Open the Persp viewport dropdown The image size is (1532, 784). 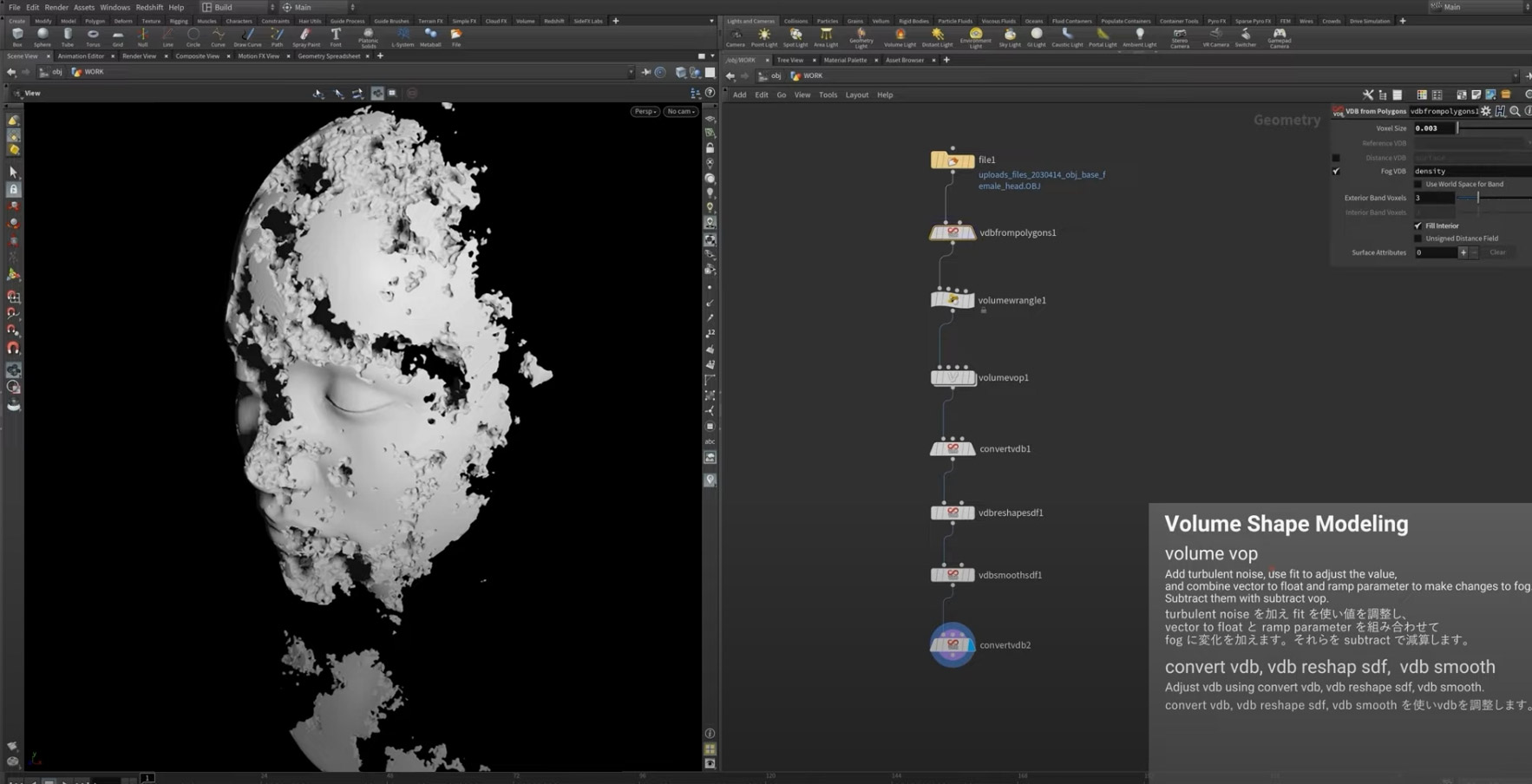(x=645, y=111)
